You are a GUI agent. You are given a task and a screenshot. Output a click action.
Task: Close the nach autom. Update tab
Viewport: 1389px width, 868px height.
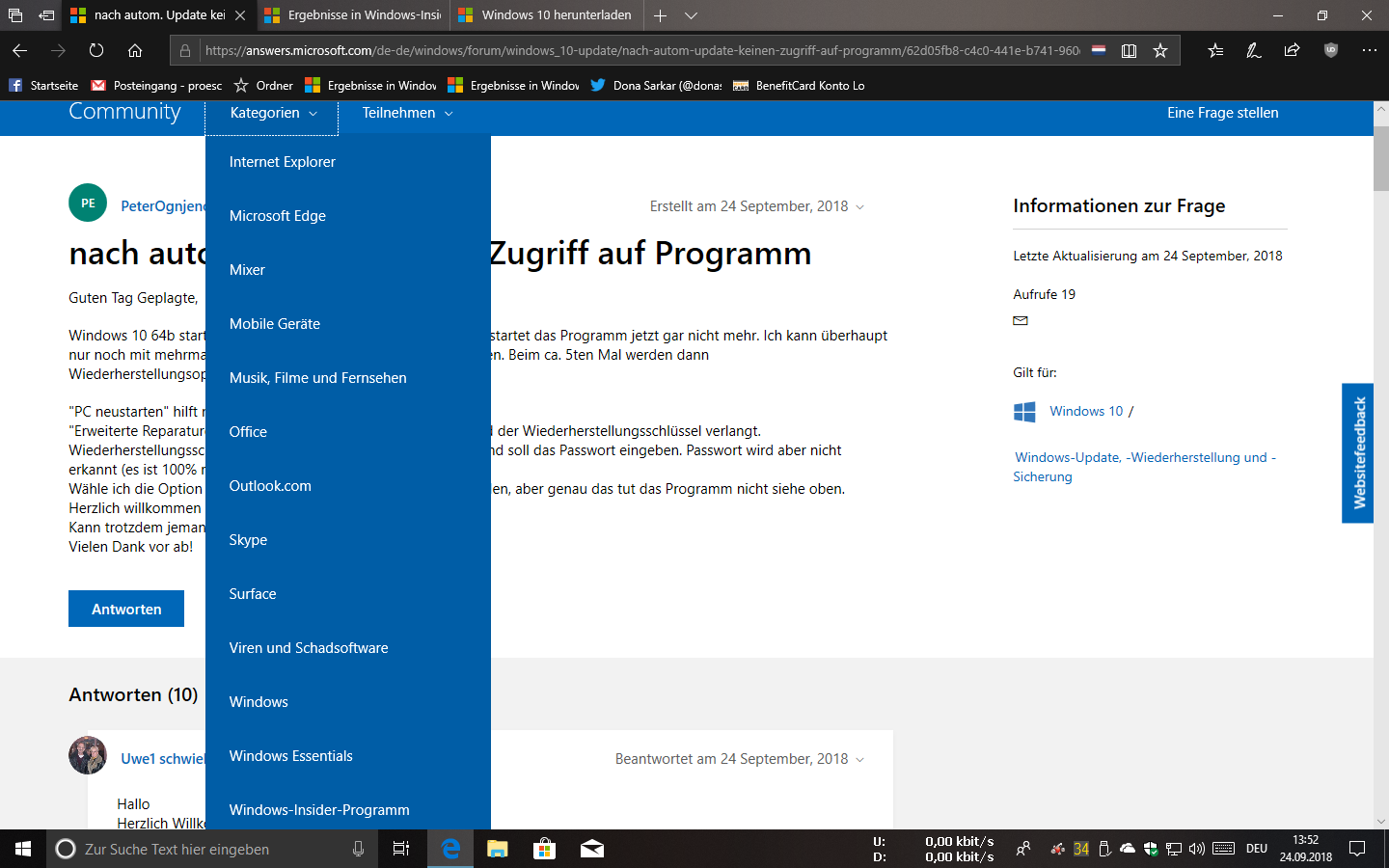point(240,15)
